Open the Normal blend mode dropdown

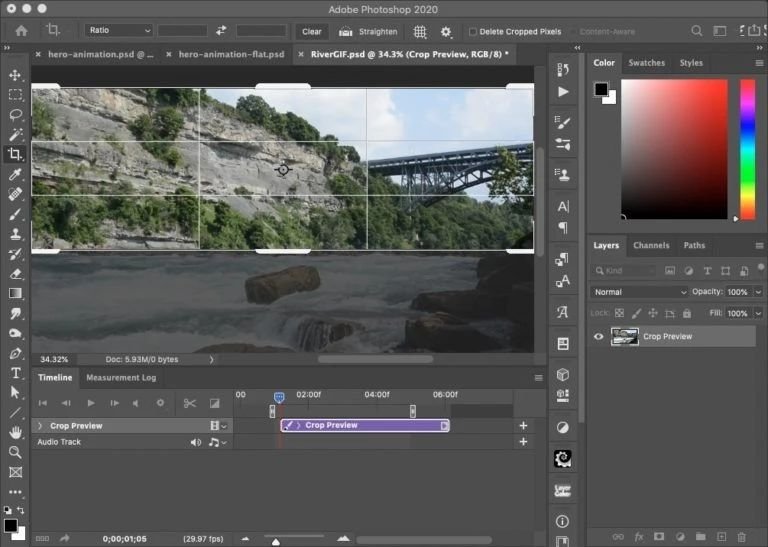tap(640, 292)
